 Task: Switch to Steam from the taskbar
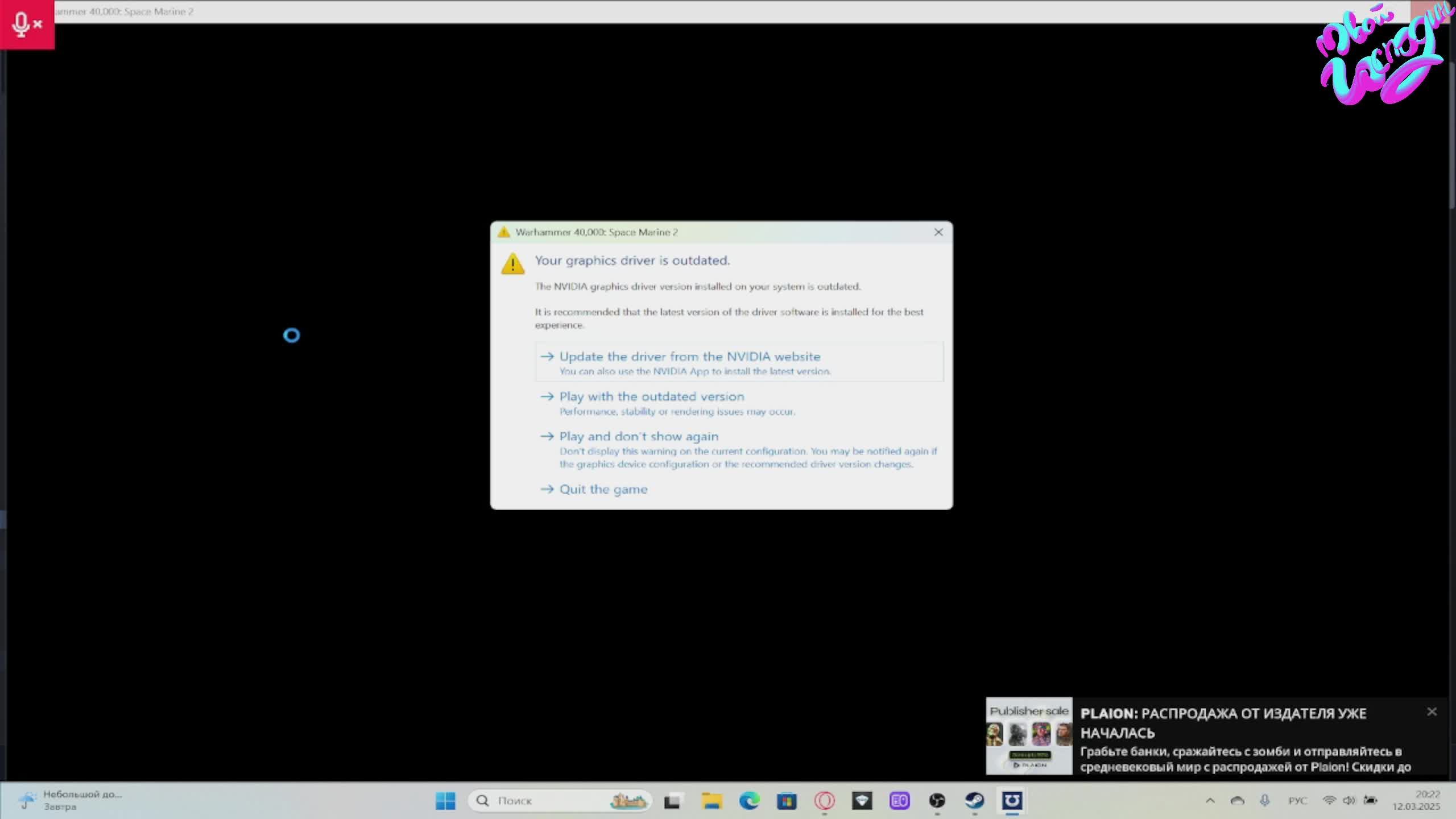974,801
